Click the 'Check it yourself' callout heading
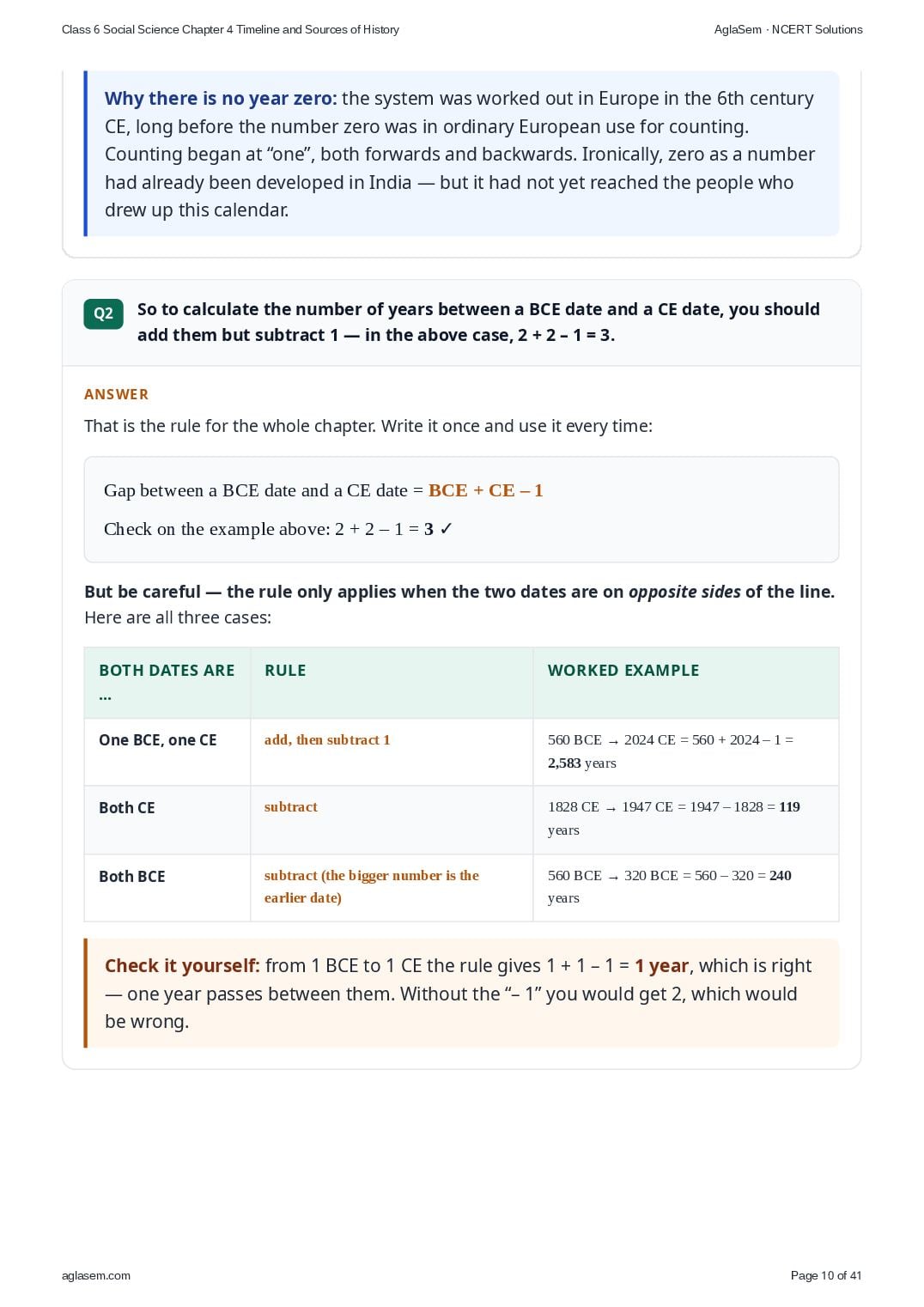Screen dimensions: 924x1307 coord(182,966)
